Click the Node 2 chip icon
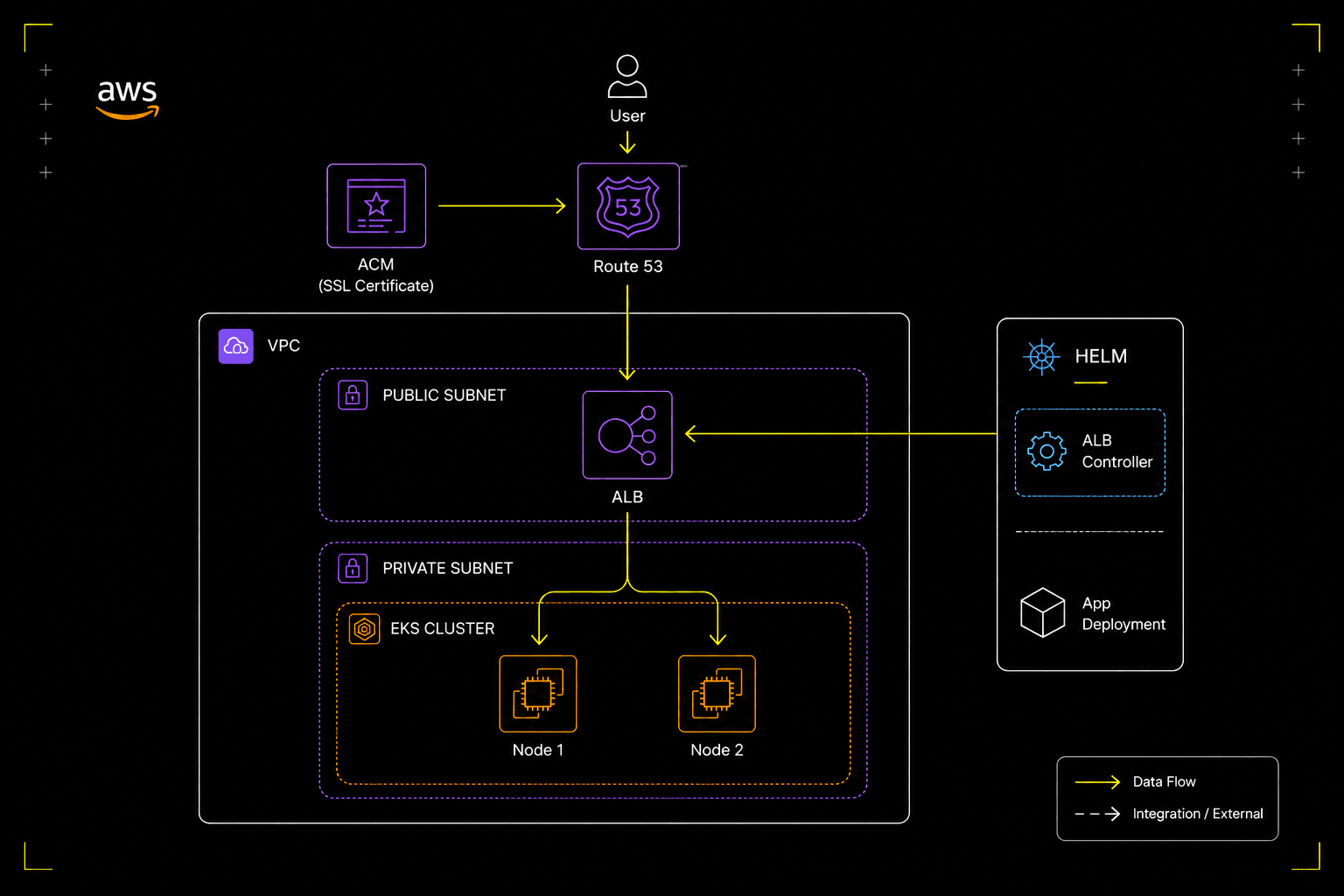This screenshot has height=896, width=1344. coord(717,694)
